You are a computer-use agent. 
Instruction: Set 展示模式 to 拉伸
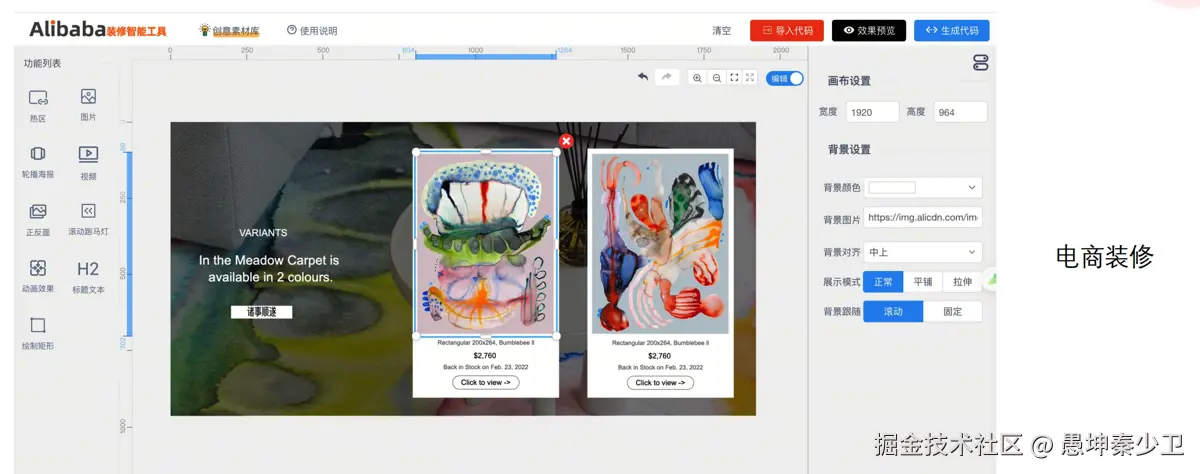pyautogui.click(x=962, y=282)
